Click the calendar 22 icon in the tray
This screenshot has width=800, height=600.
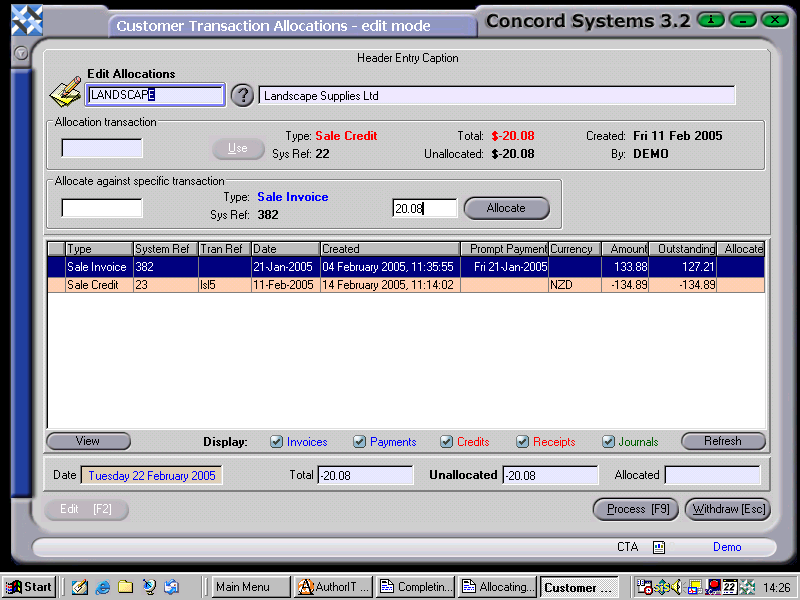tap(728, 588)
